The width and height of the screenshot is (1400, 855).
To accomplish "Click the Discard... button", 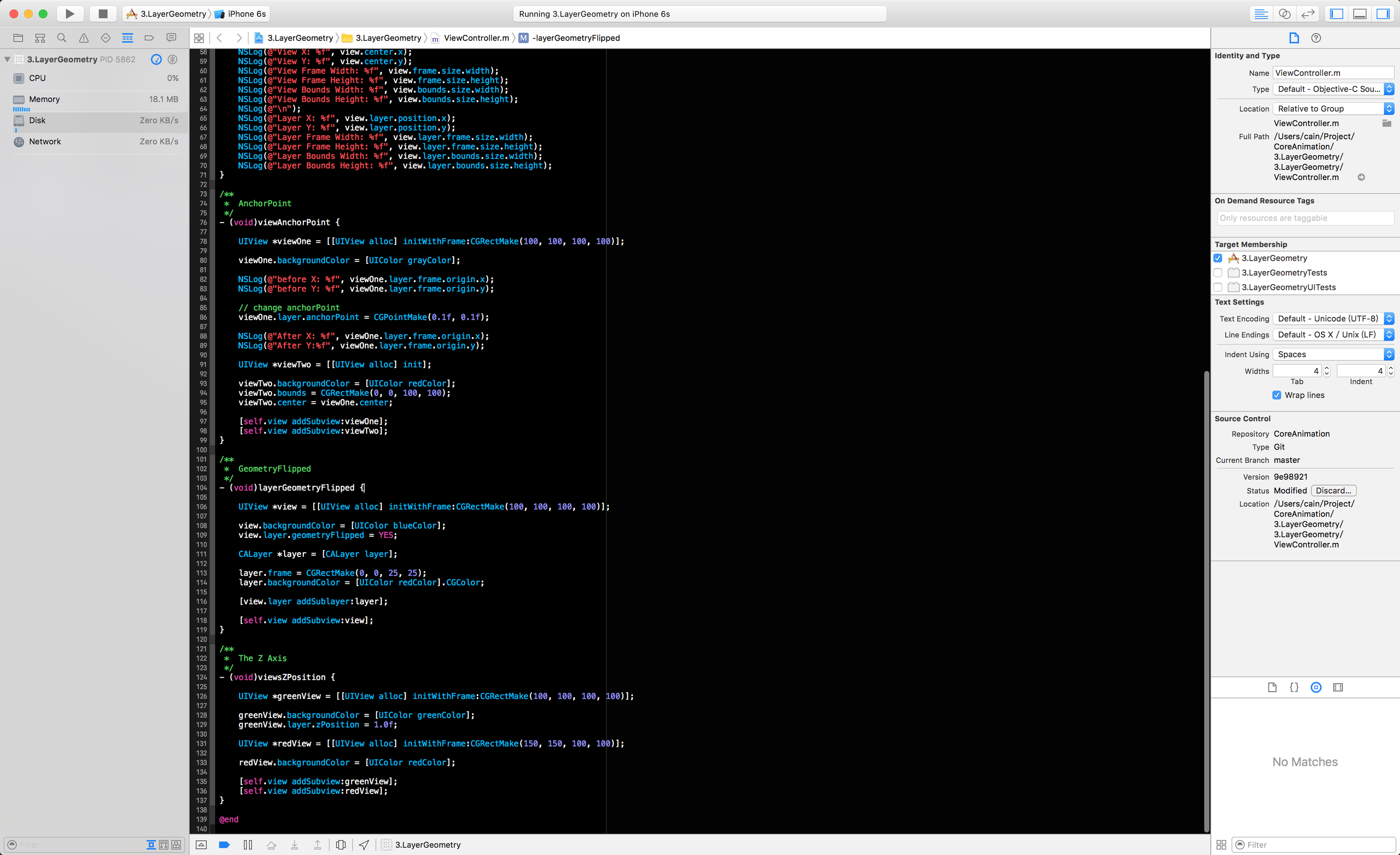I will pyautogui.click(x=1333, y=490).
